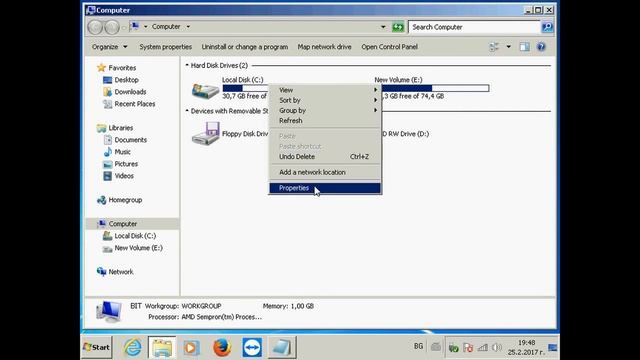This screenshot has width=640, height=360.
Task: Click the volume speaker tray icon
Action: pyautogui.click(x=496, y=348)
